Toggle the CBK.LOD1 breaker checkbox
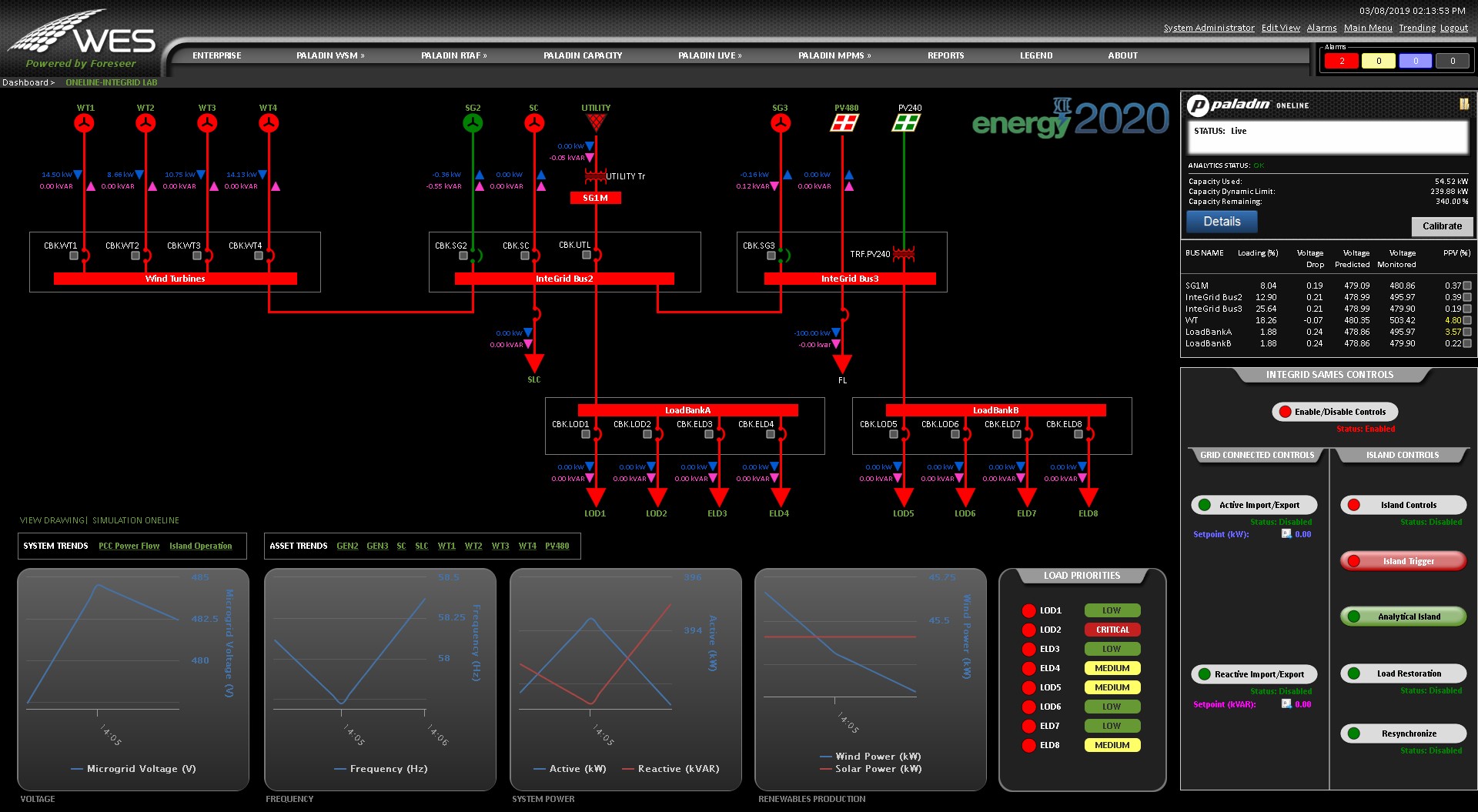Viewport: 1478px width, 812px height. [x=586, y=434]
